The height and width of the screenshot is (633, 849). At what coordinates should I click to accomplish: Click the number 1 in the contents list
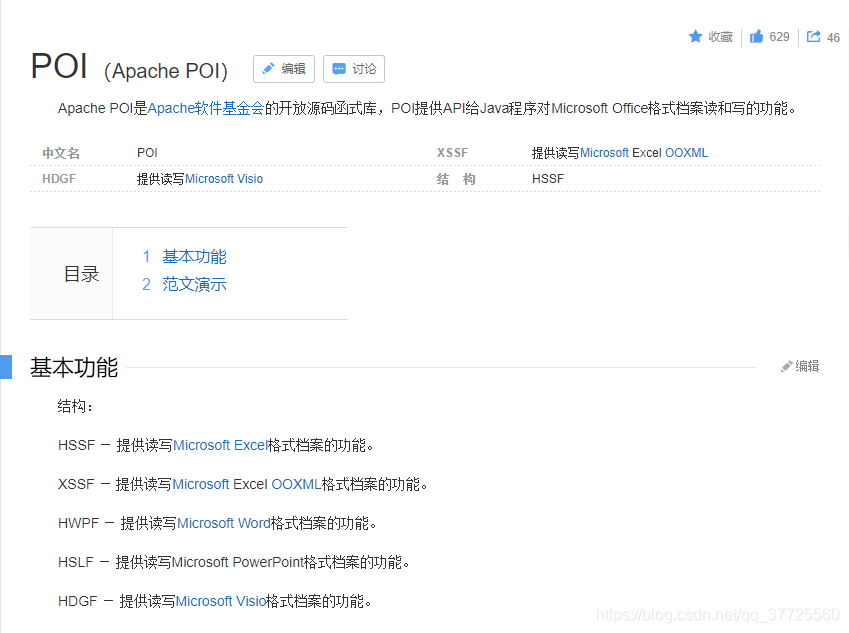coord(146,257)
